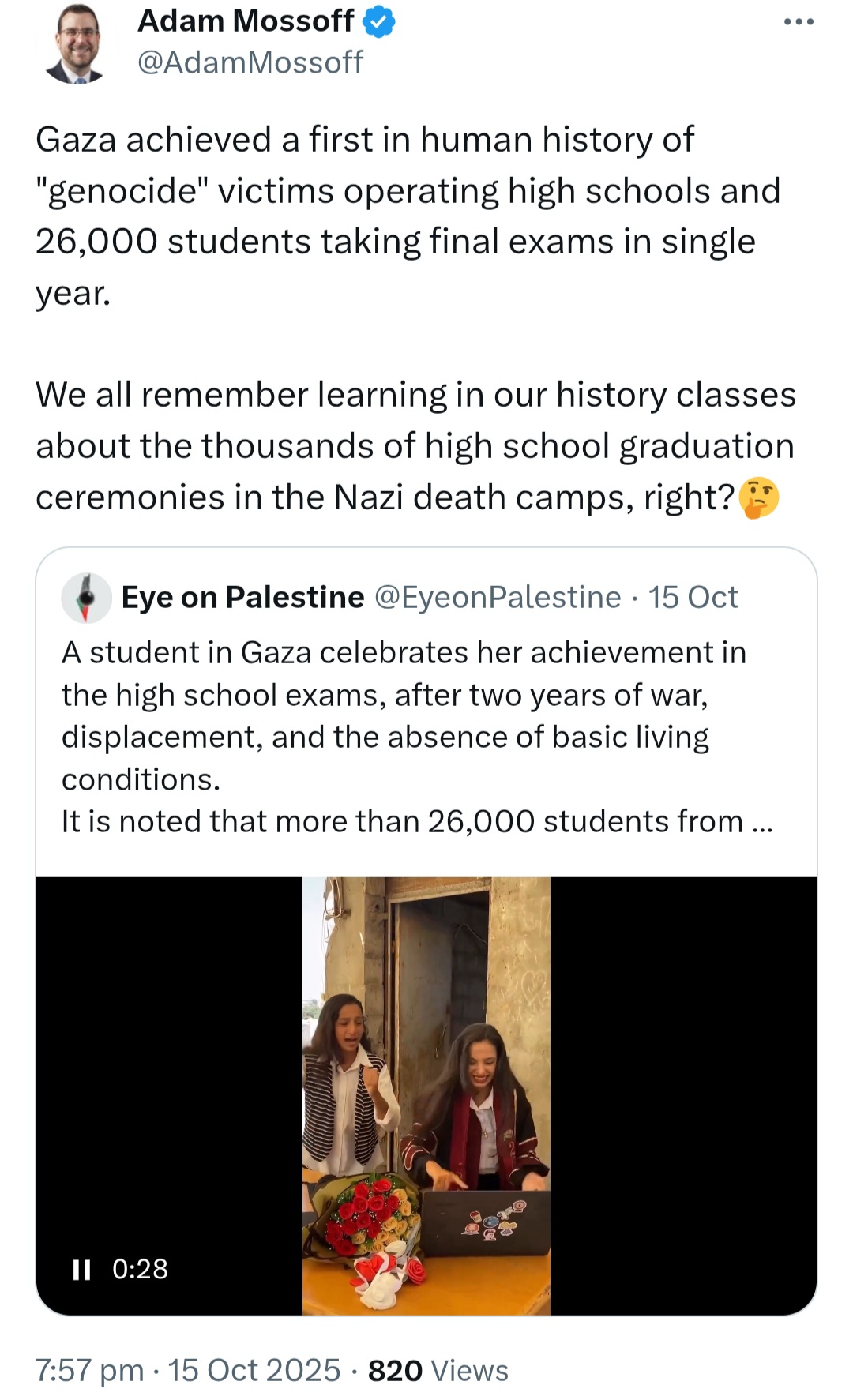853x1400 pixels.
Task: Open the video of celebrating students
Action: point(426,1095)
